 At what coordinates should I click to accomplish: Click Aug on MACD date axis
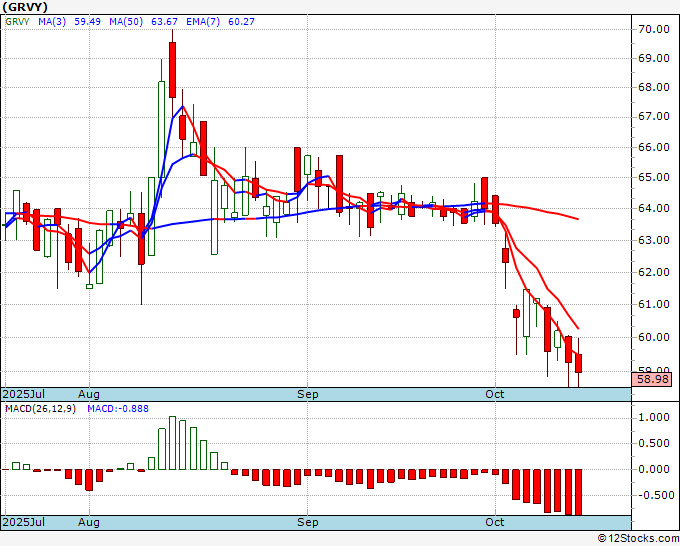[x=89, y=522]
